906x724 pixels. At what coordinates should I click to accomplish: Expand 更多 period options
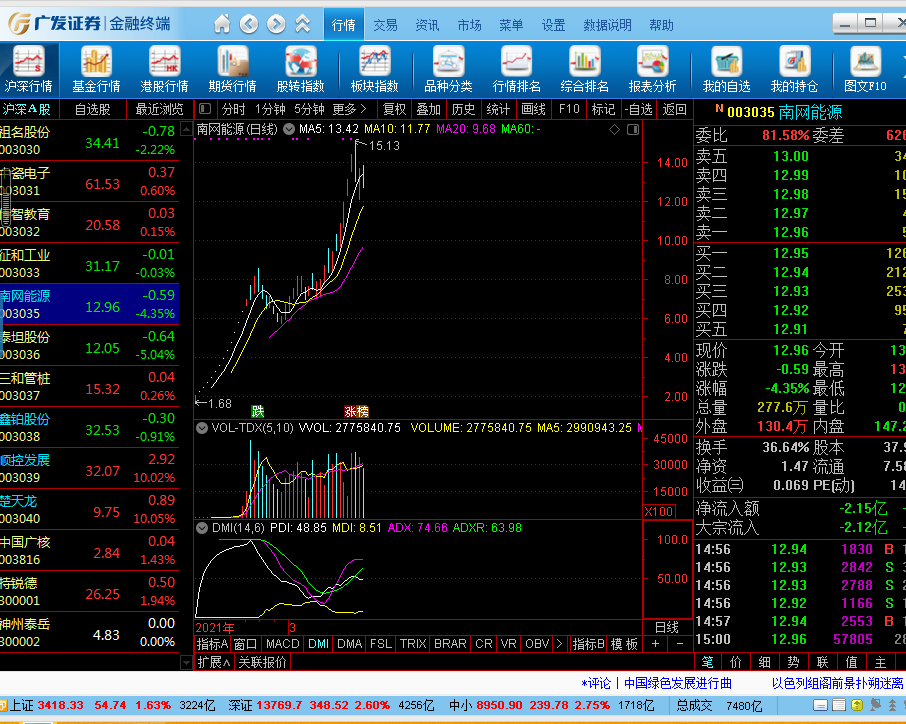(x=350, y=109)
